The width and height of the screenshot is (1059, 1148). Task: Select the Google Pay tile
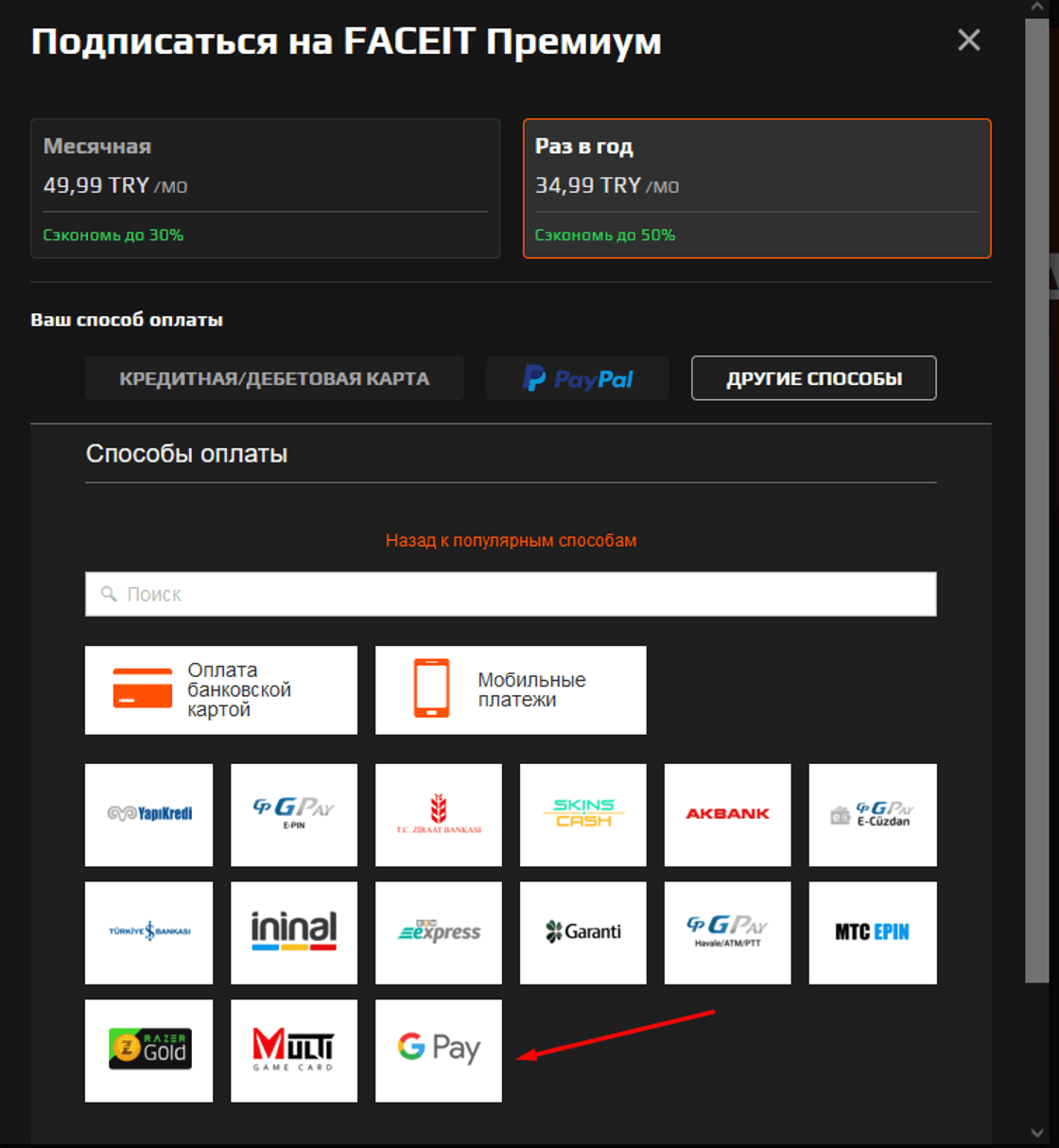439,1051
